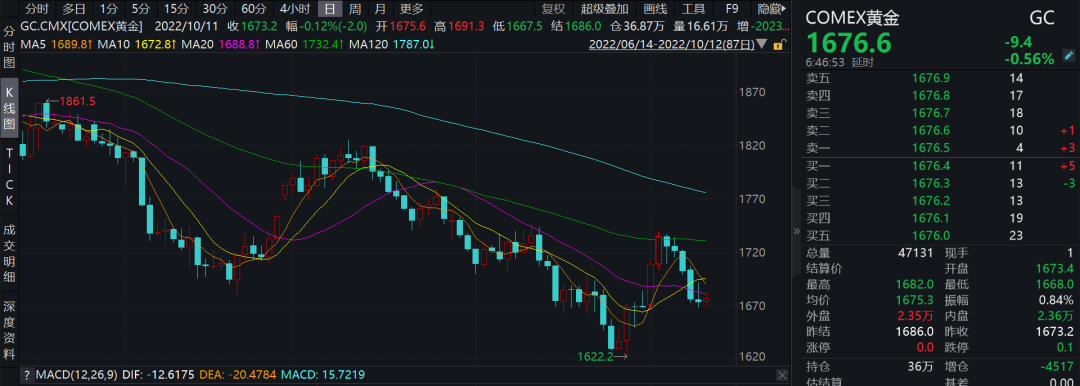Open TICK view in the left sidebar

coord(9,178)
